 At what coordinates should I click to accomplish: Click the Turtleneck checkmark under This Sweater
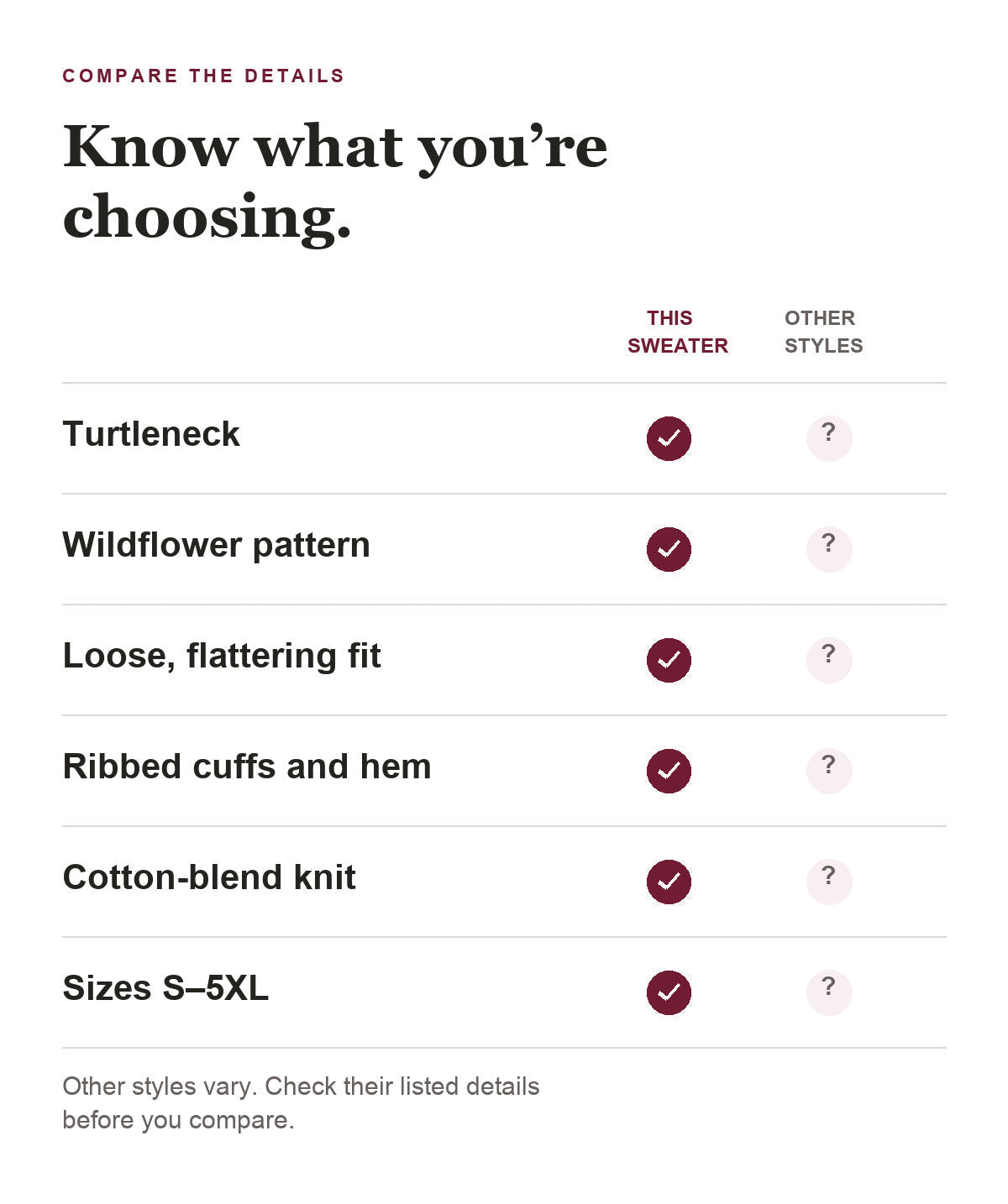pos(669,438)
